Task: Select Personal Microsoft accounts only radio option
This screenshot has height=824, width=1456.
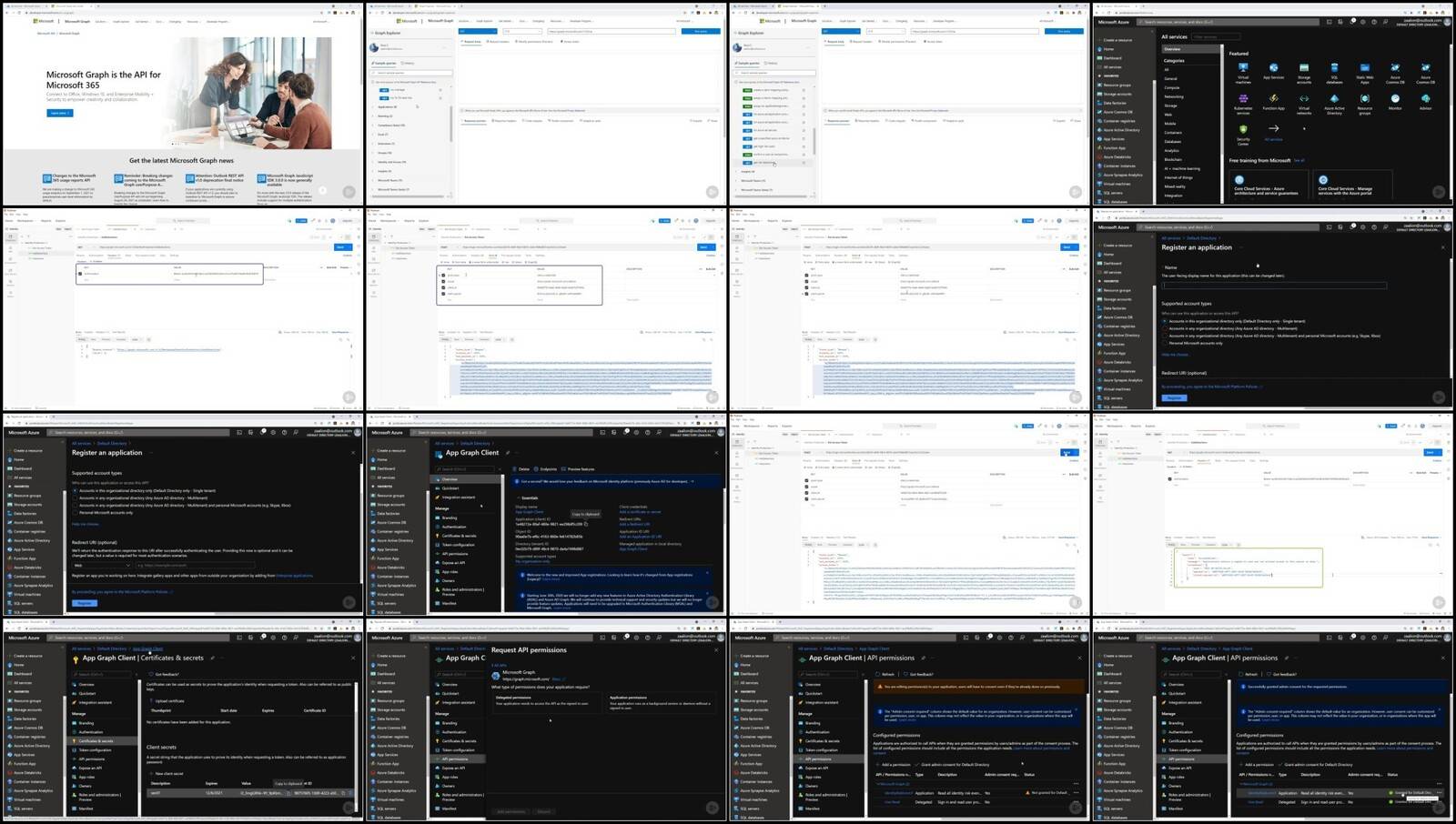Action: [76, 512]
